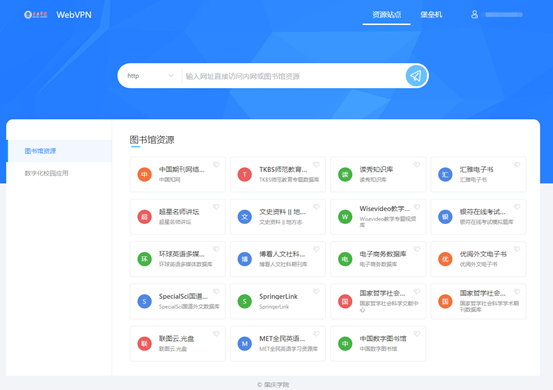Open the 读秀知识库 resource title

[x=376, y=170]
